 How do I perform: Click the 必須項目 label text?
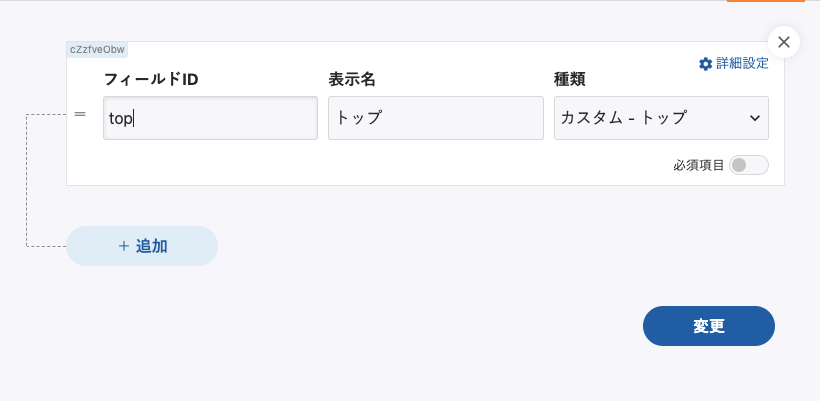698,165
